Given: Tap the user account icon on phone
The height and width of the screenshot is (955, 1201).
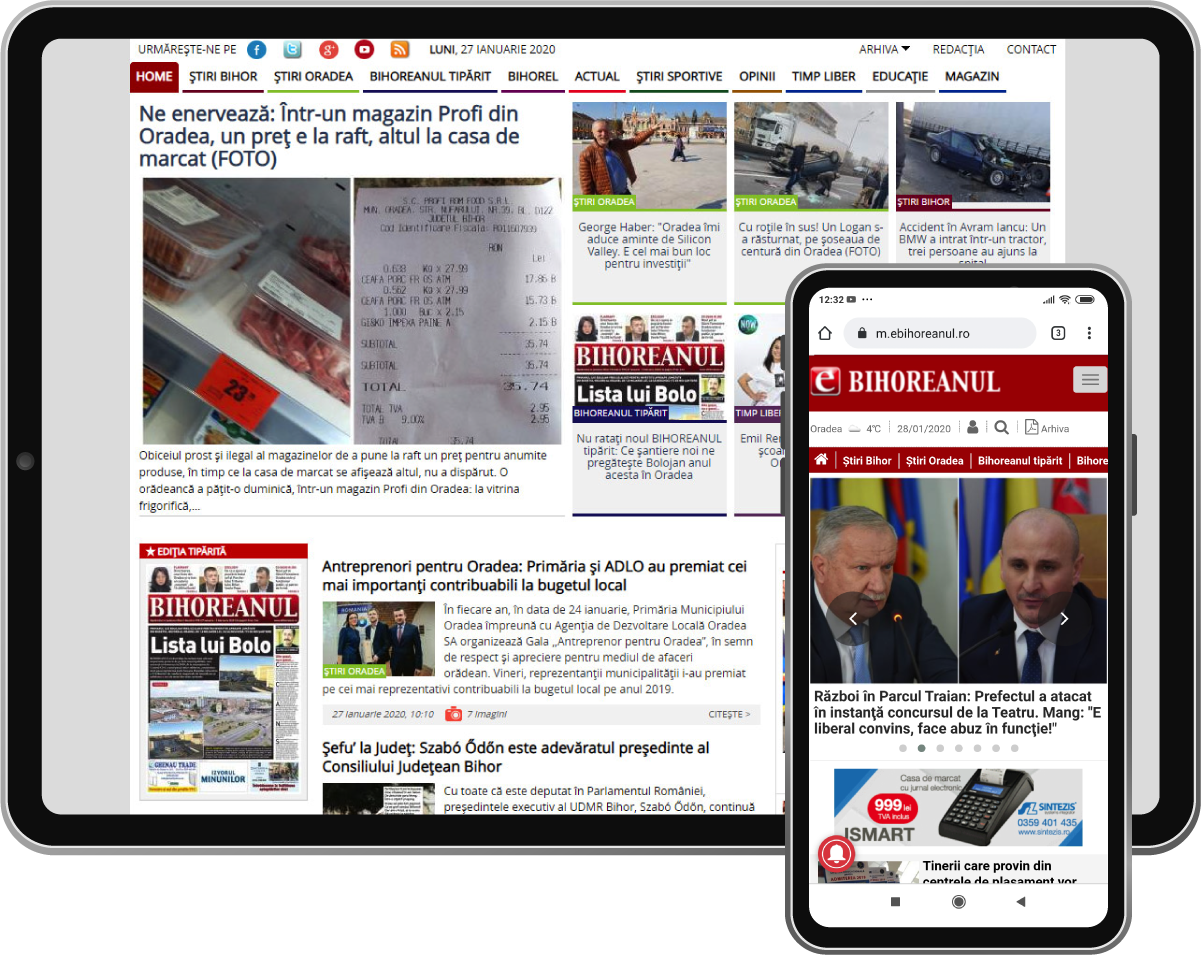Looking at the screenshot, I should pos(973,428).
